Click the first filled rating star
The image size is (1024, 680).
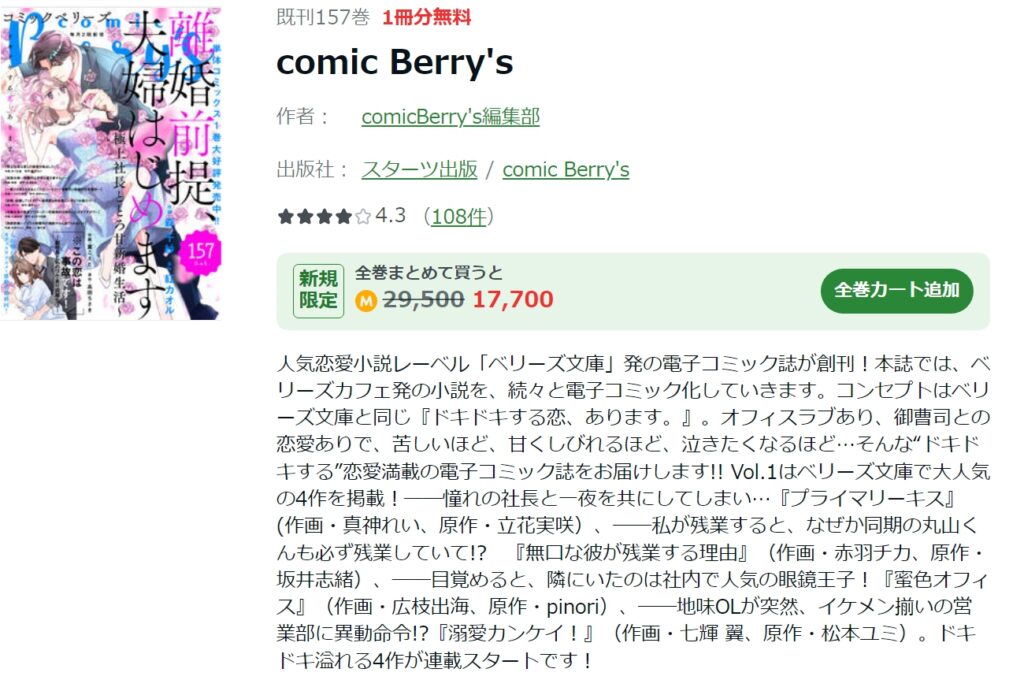(x=285, y=216)
